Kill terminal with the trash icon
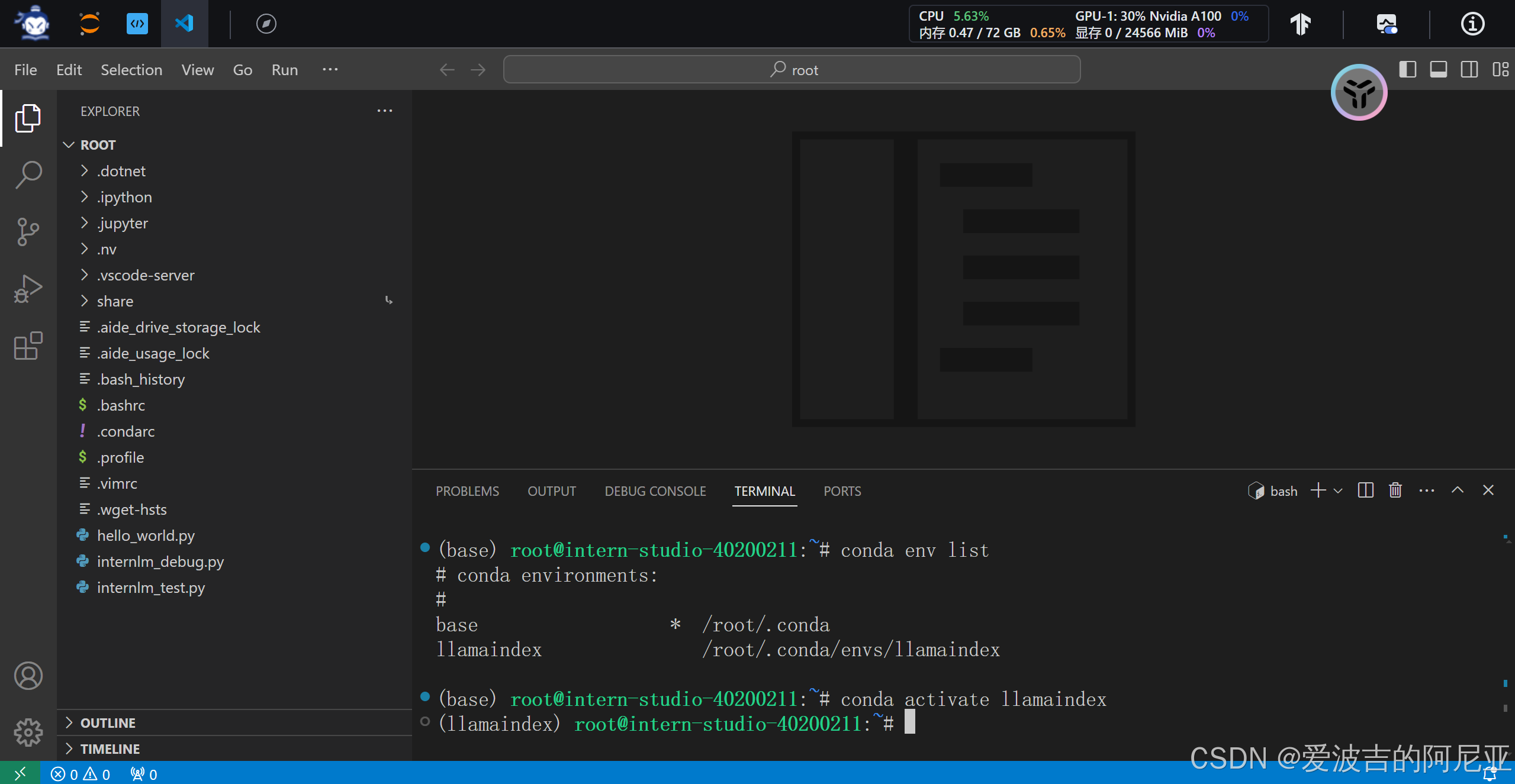This screenshot has height=784, width=1515. (x=1395, y=491)
